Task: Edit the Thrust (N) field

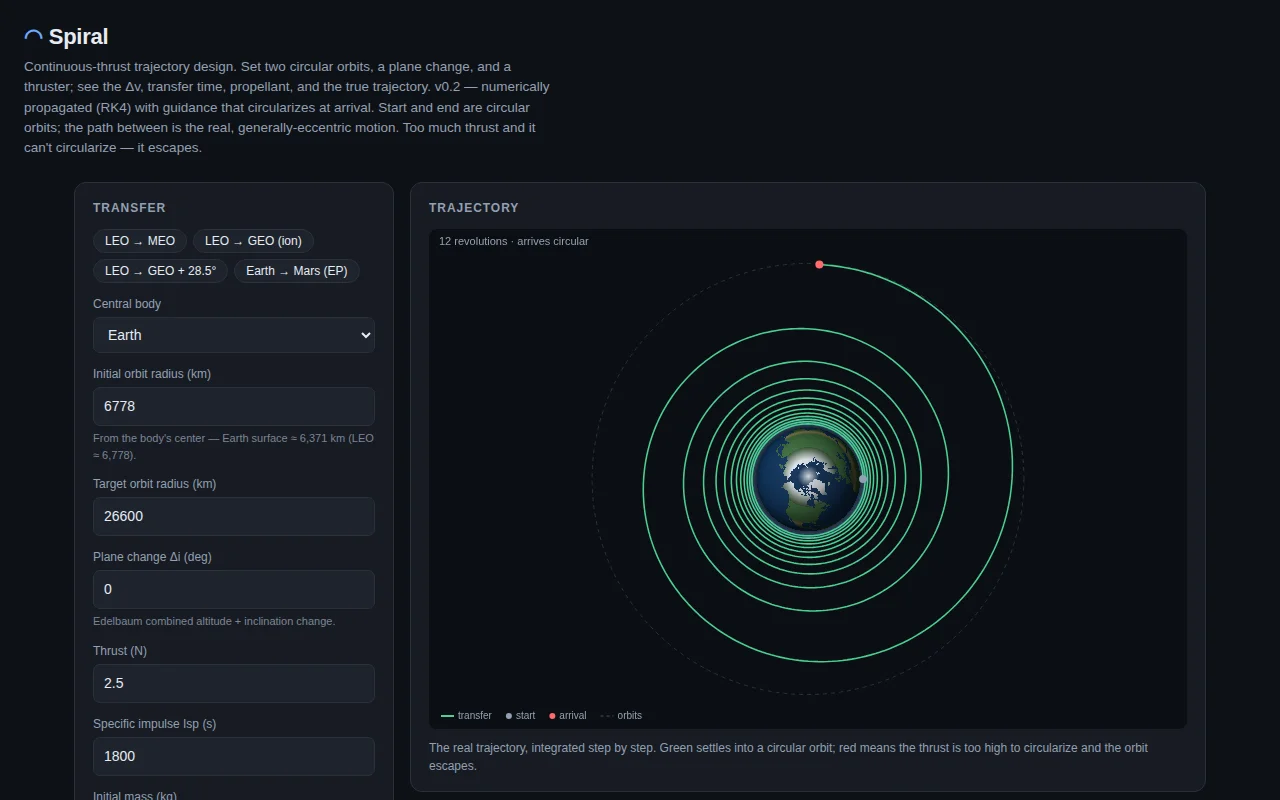Action: (234, 684)
